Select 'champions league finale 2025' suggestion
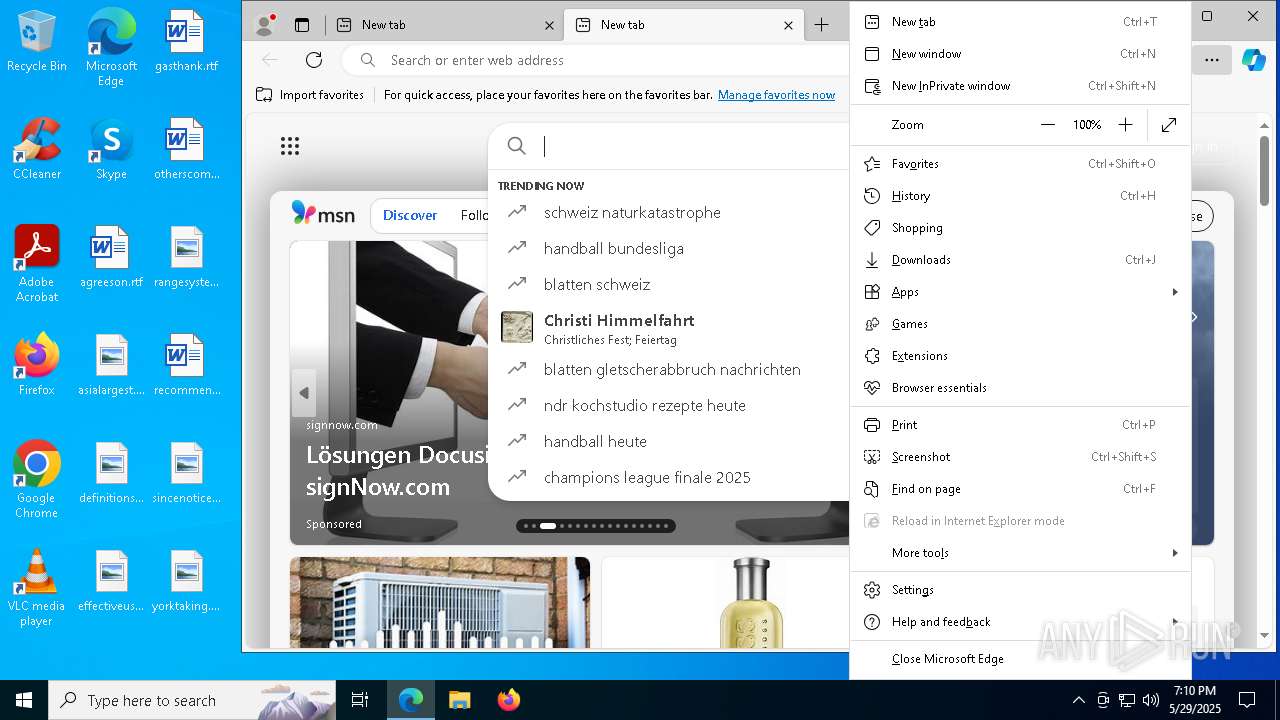Image resolution: width=1280 pixels, height=720 pixels. [x=668, y=478]
